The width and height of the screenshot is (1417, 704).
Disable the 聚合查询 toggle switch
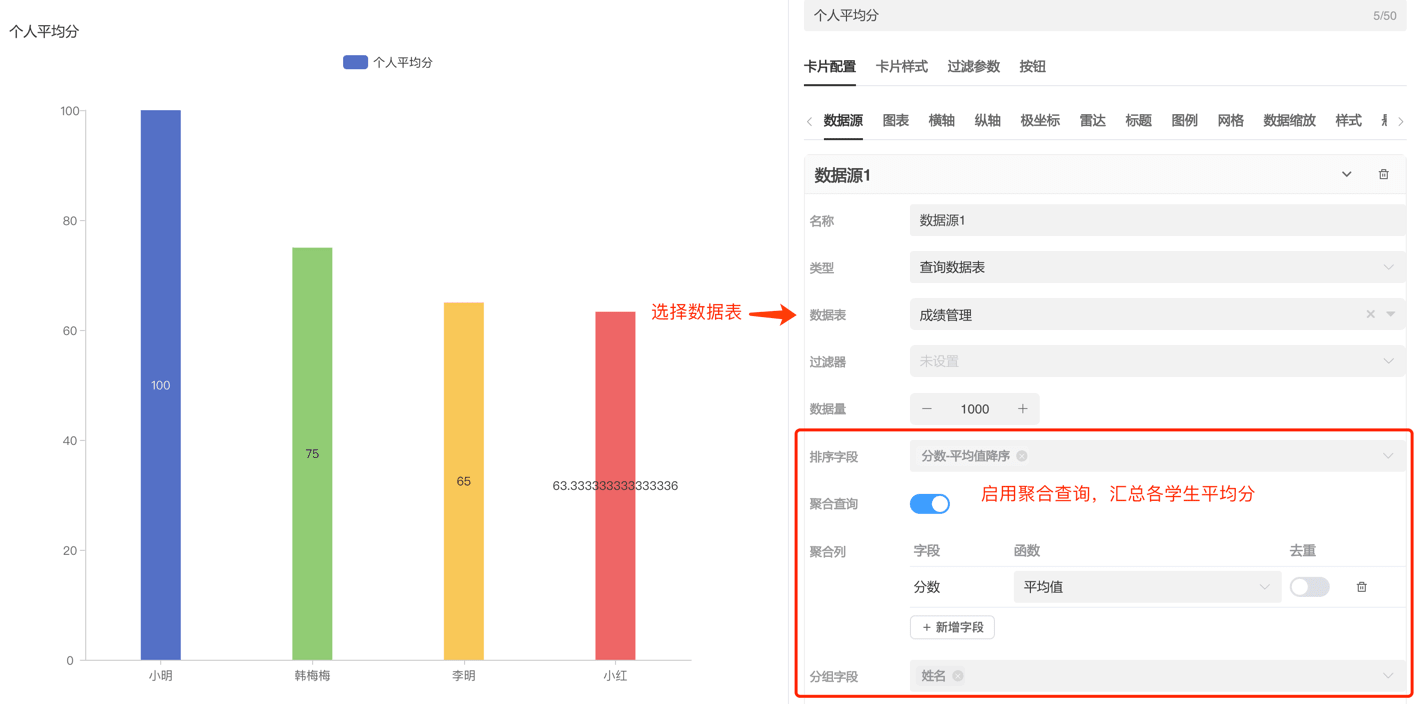click(929, 504)
